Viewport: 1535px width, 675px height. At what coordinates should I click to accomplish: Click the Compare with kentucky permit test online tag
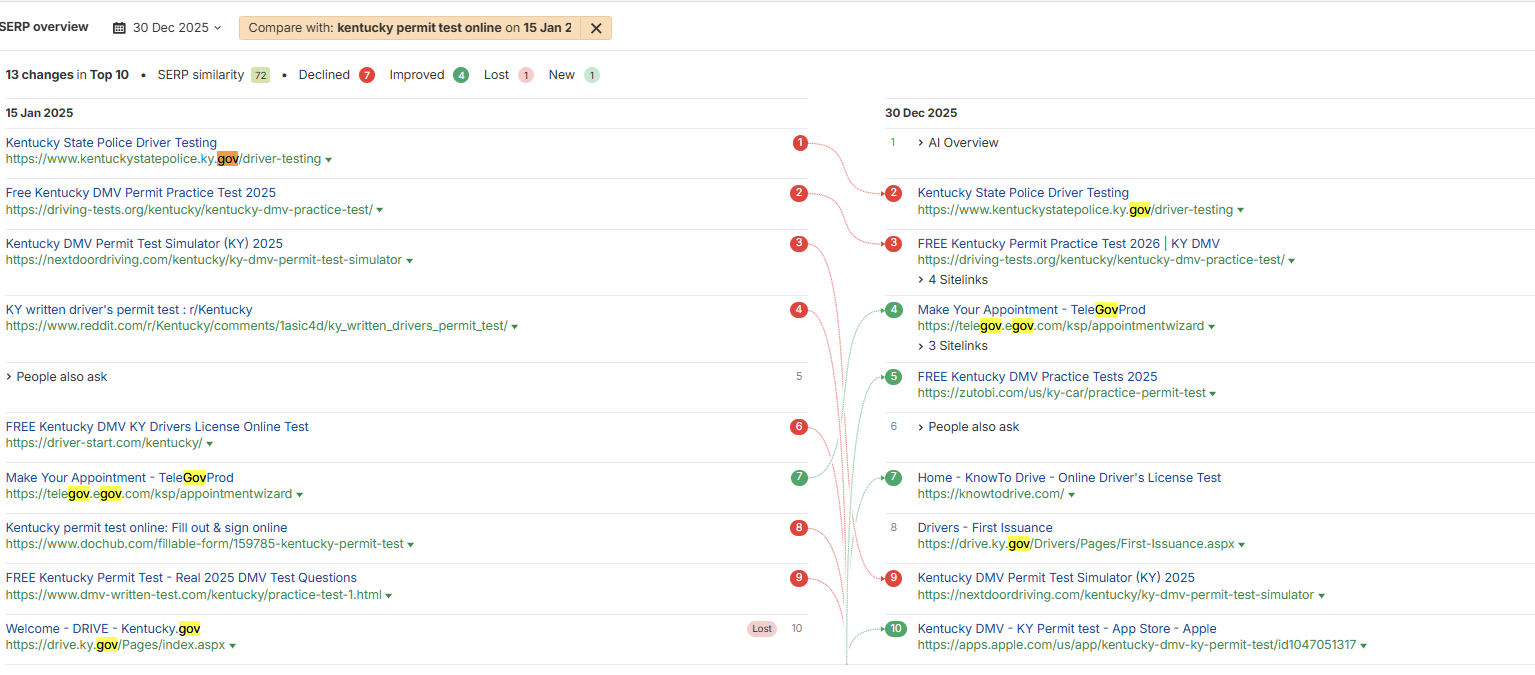pyautogui.click(x=410, y=28)
